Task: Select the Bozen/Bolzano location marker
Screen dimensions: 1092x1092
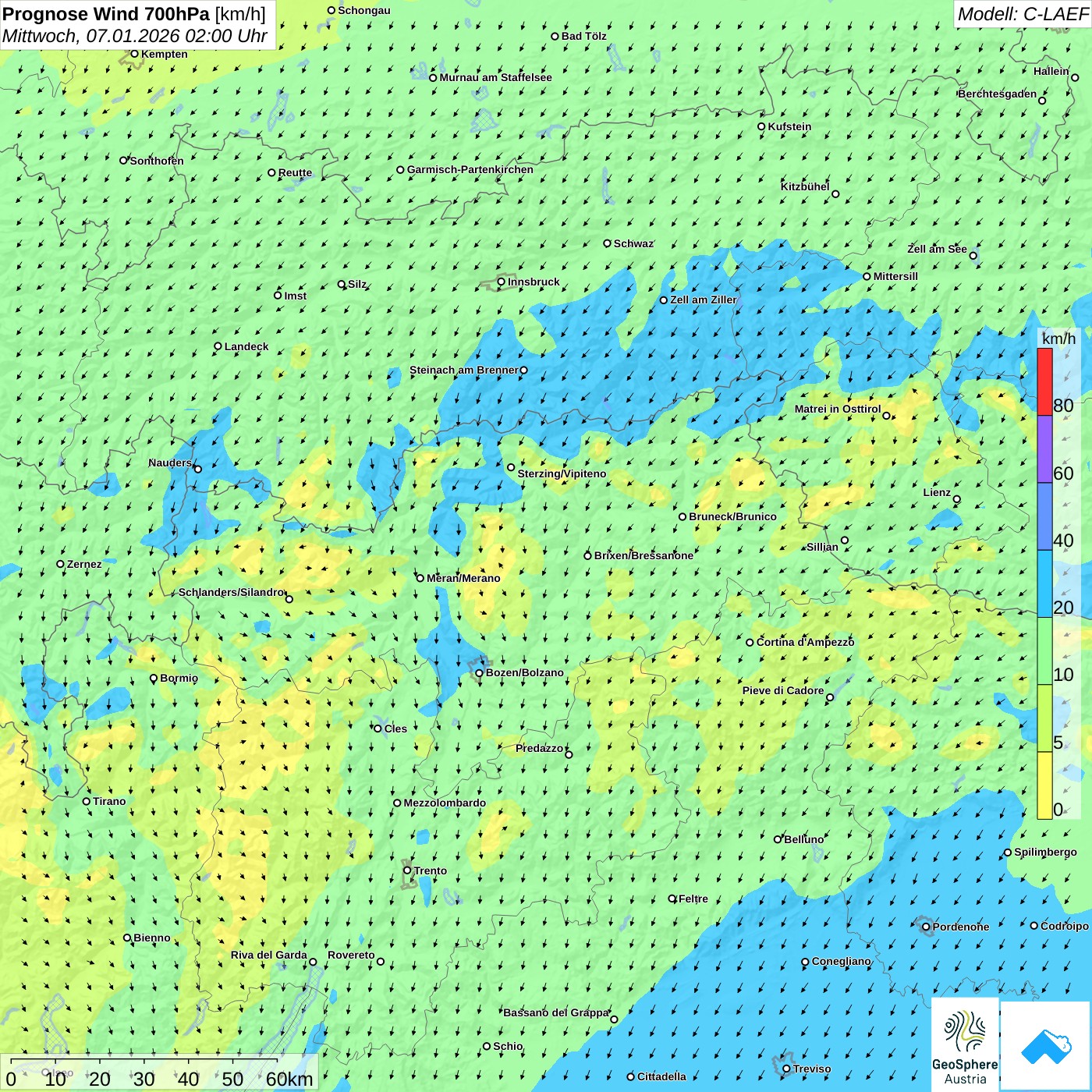Action: 480,673
